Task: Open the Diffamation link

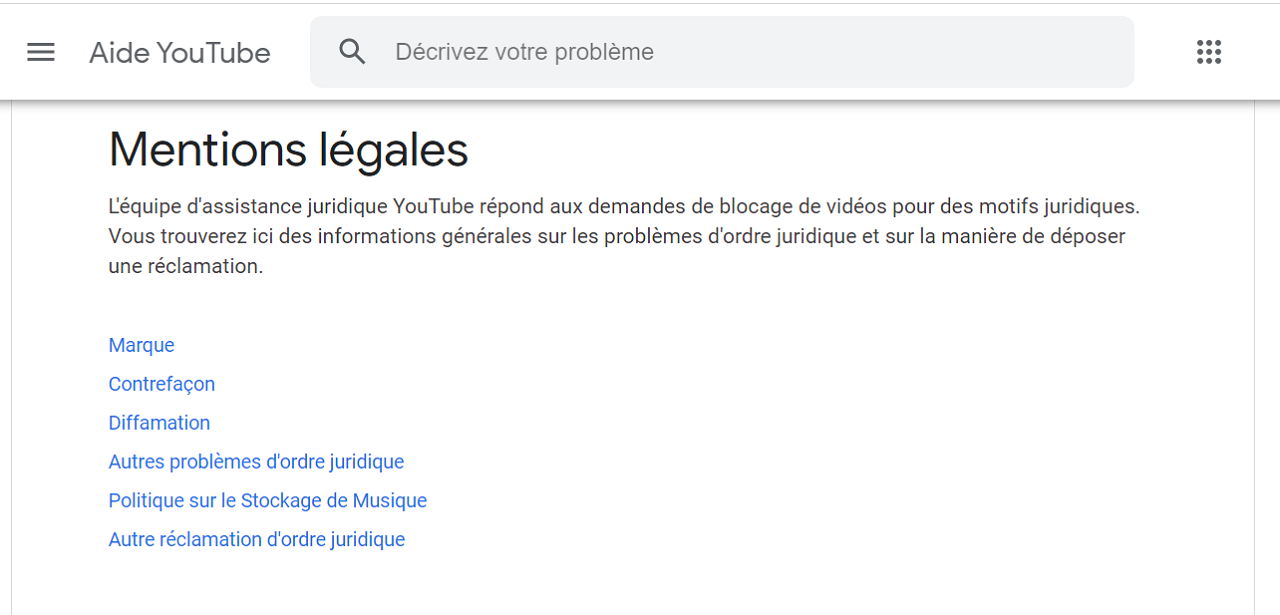Action: [x=159, y=423]
